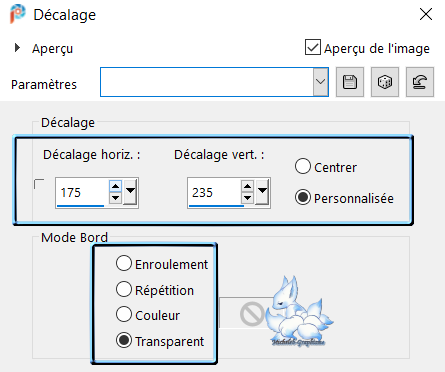Choose the Répétition edge mode
Viewport: 445px width, 372px height.
[x=124, y=289]
